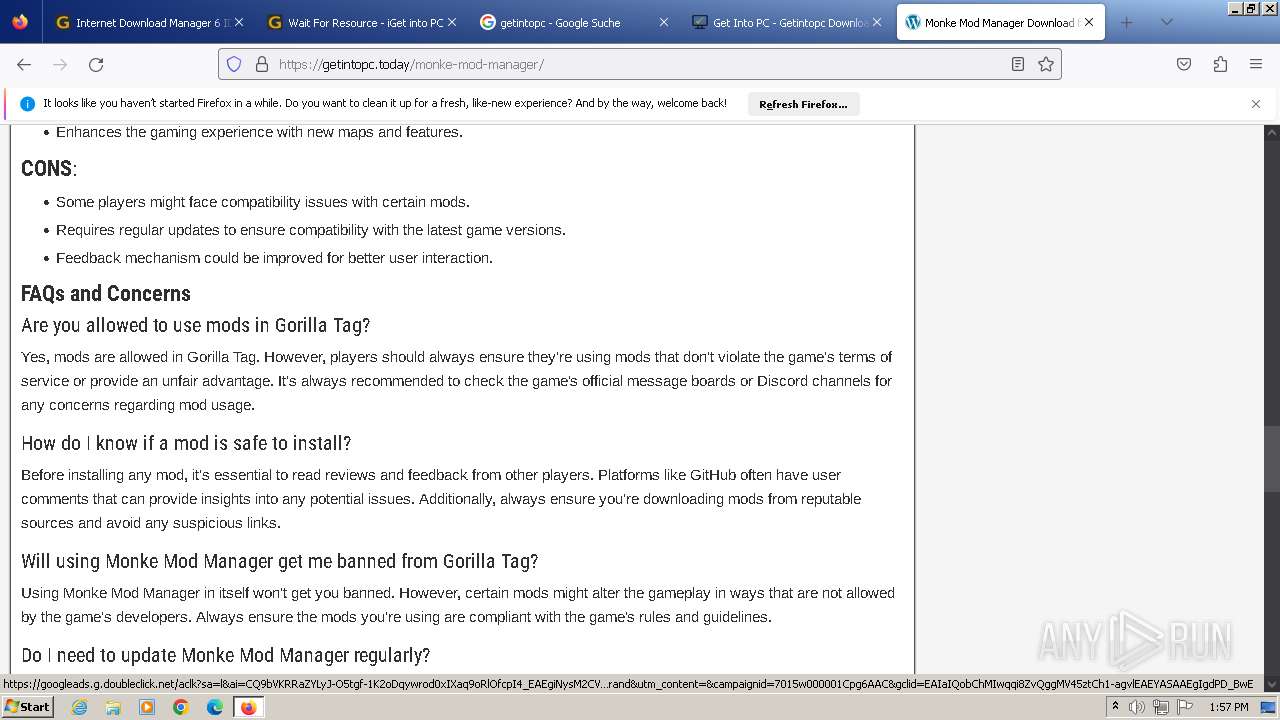This screenshot has height=720, width=1280.
Task: Open the extensions menu
Action: [x=1220, y=64]
